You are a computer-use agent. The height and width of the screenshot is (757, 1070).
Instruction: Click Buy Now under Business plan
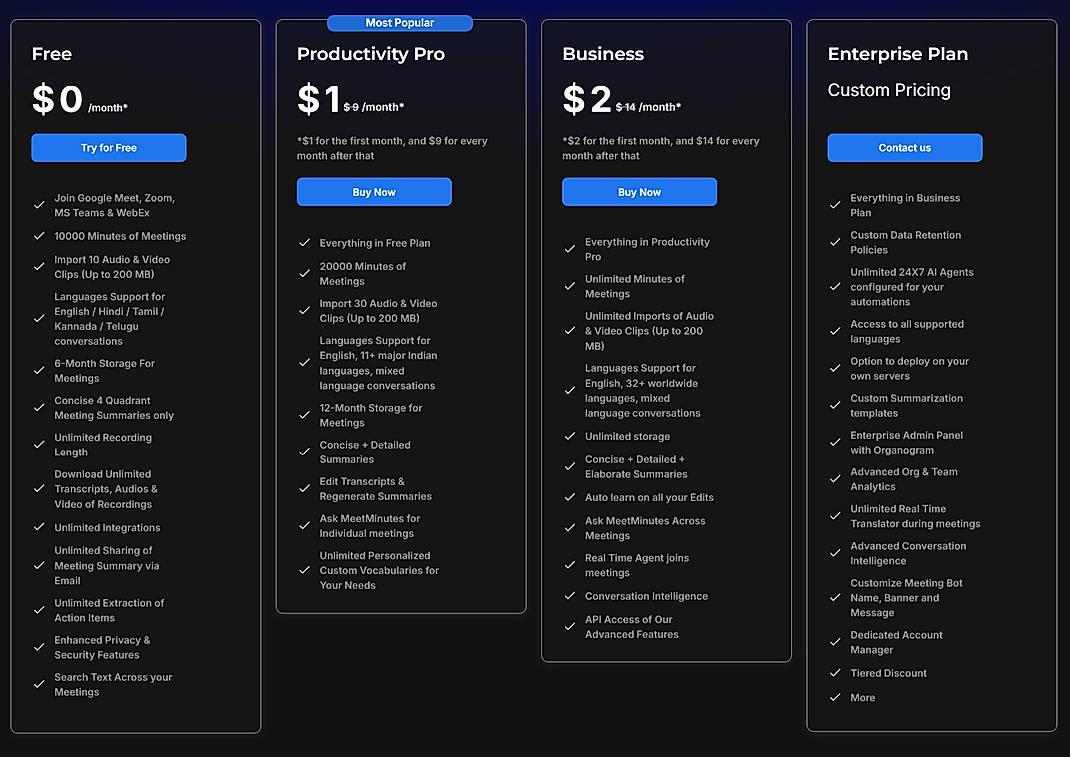pos(639,190)
